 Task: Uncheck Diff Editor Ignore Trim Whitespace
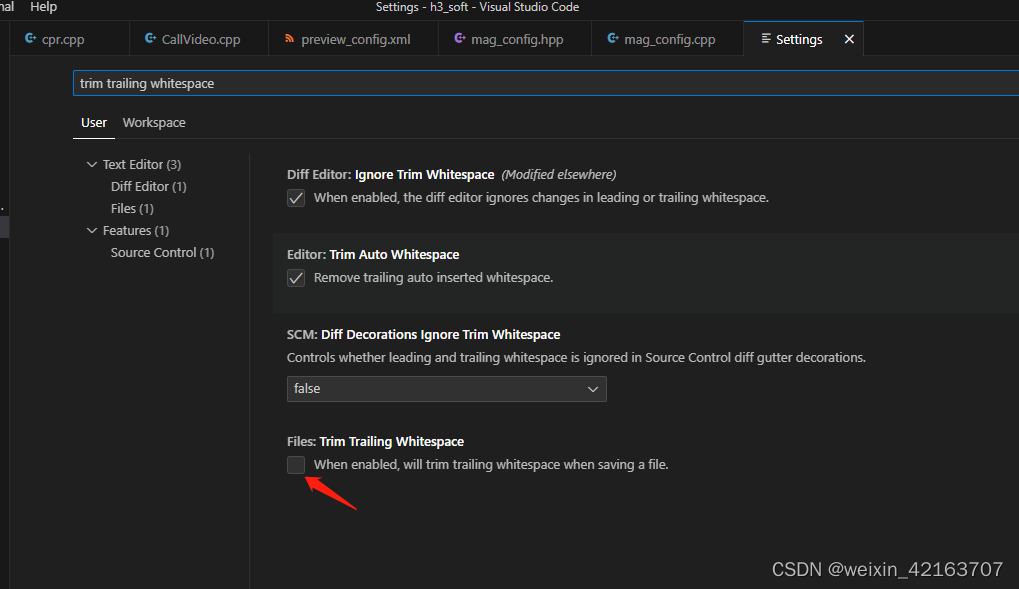(x=296, y=198)
